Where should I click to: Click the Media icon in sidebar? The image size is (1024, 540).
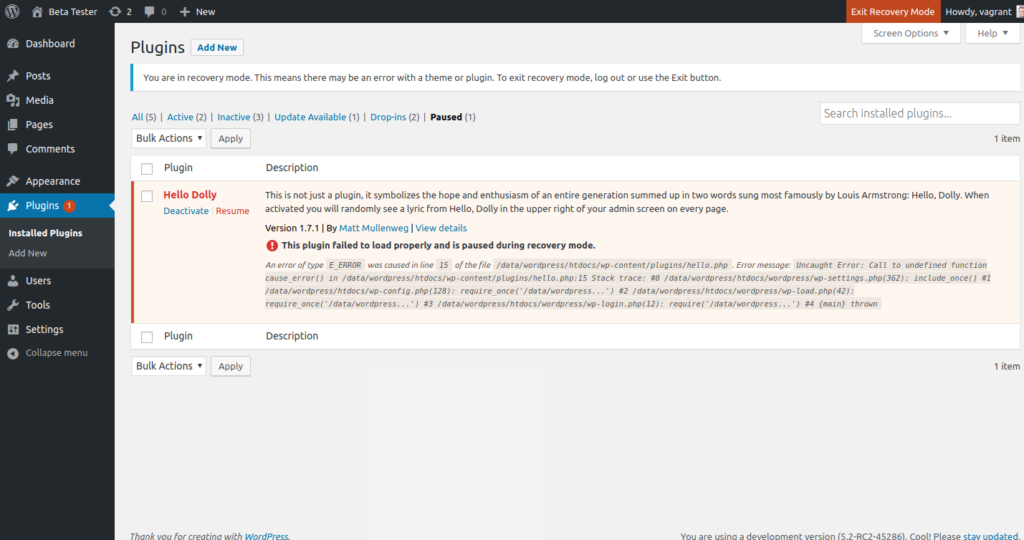click(x=13, y=100)
